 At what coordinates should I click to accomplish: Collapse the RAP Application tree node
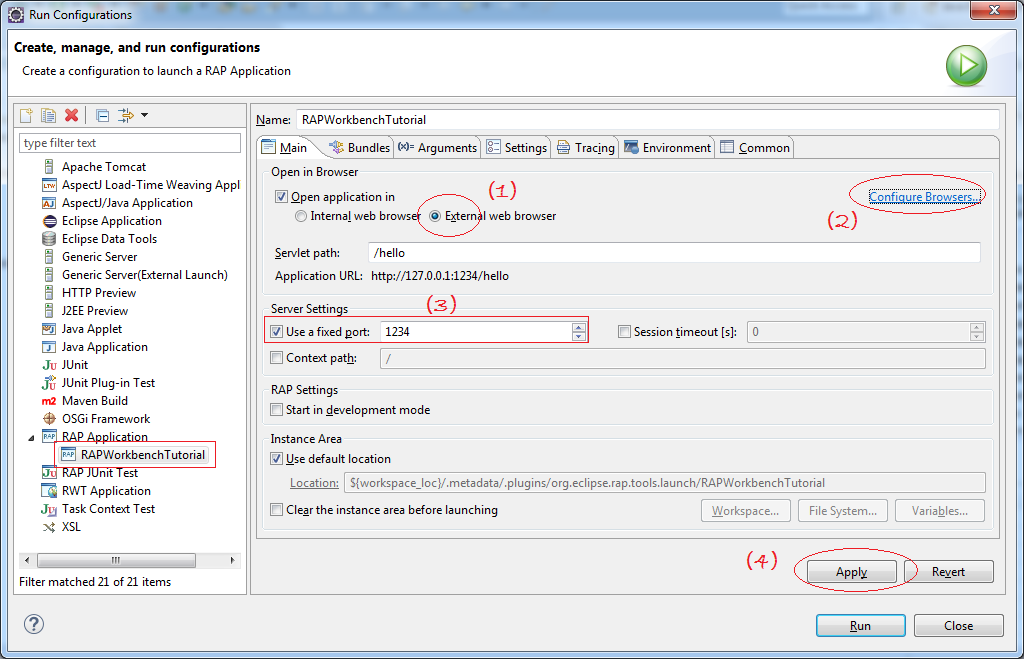tap(31, 438)
